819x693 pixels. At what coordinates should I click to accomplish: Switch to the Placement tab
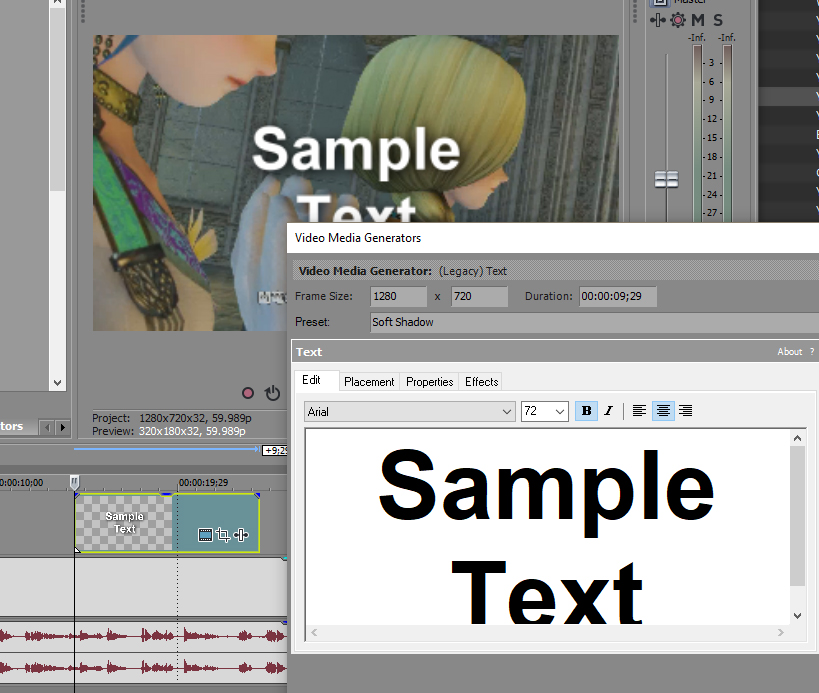coord(369,382)
